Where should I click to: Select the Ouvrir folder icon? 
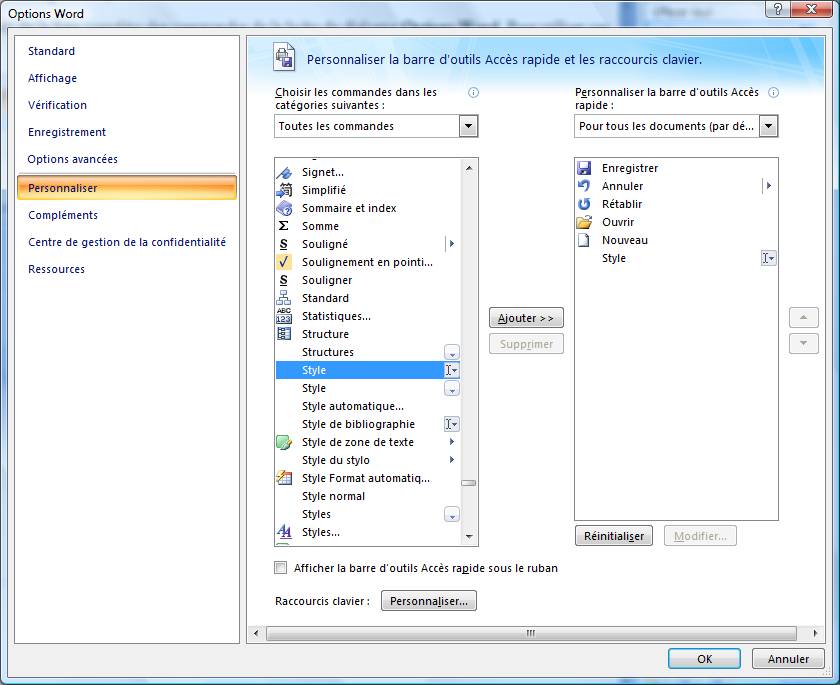pos(584,222)
